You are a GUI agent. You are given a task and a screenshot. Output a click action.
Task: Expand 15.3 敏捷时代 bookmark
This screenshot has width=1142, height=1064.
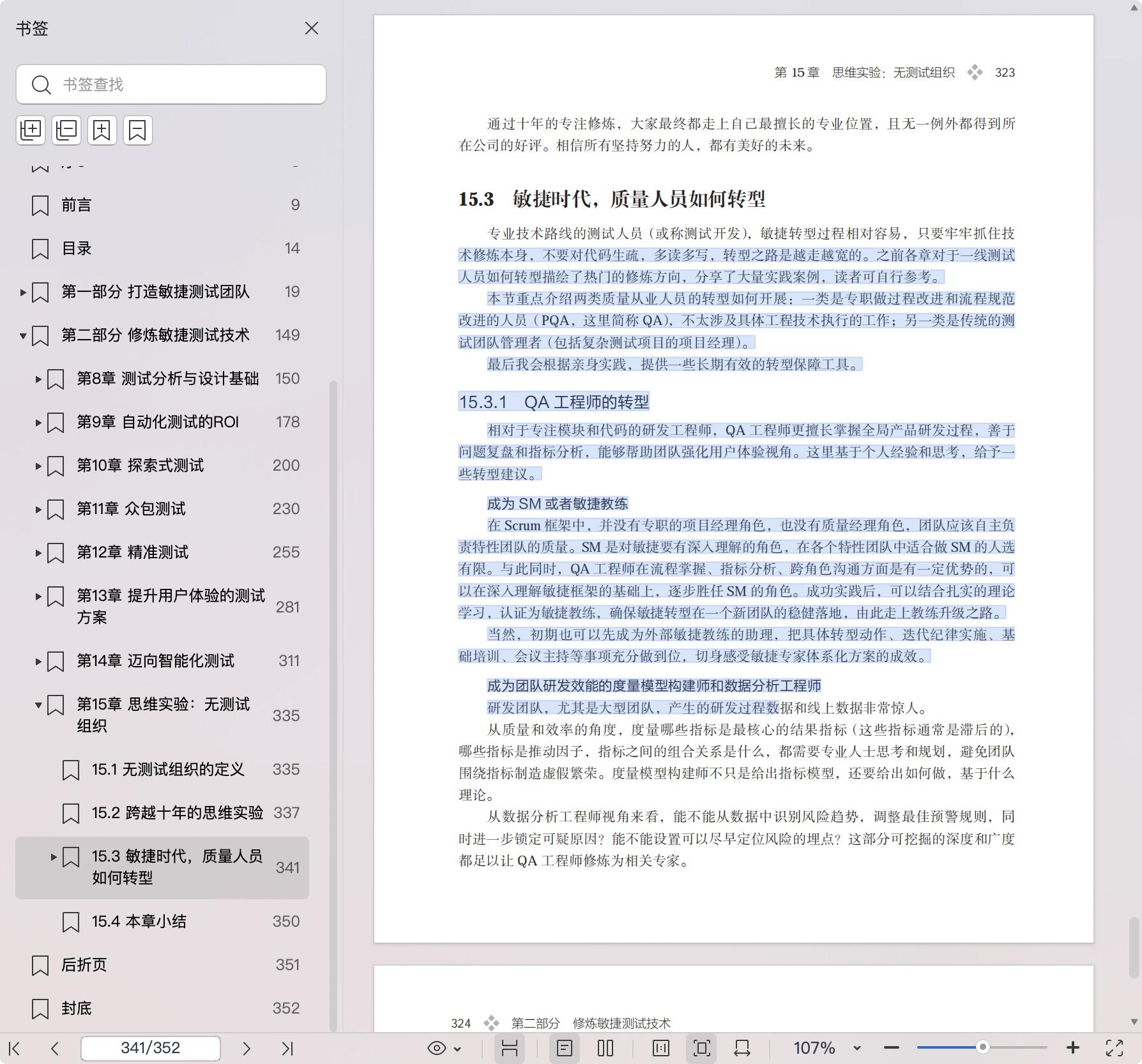(x=54, y=857)
